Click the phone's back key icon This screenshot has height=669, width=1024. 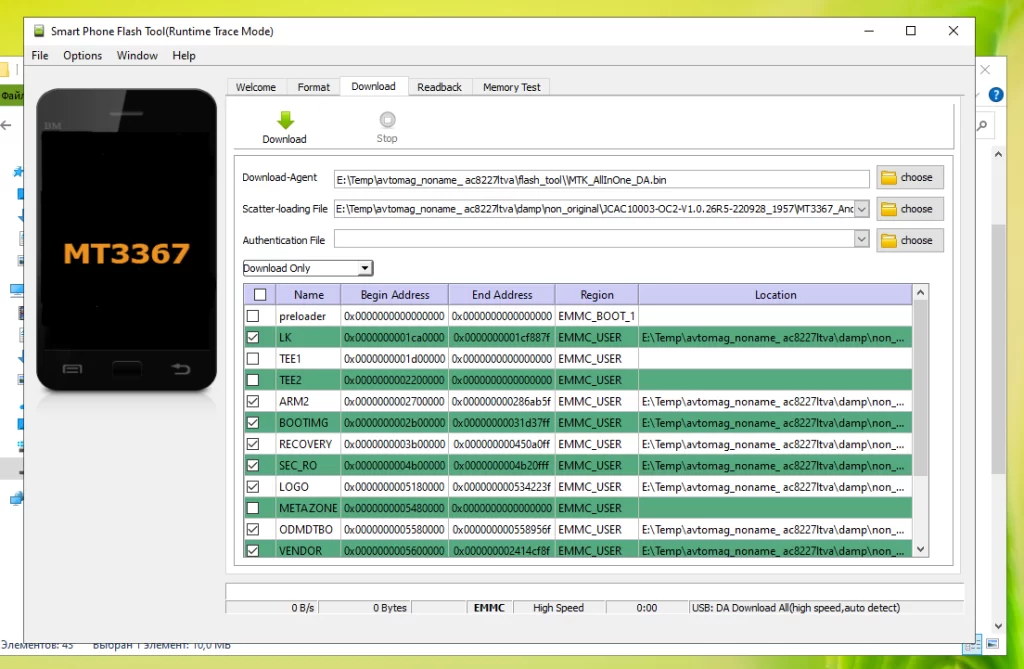click(181, 369)
